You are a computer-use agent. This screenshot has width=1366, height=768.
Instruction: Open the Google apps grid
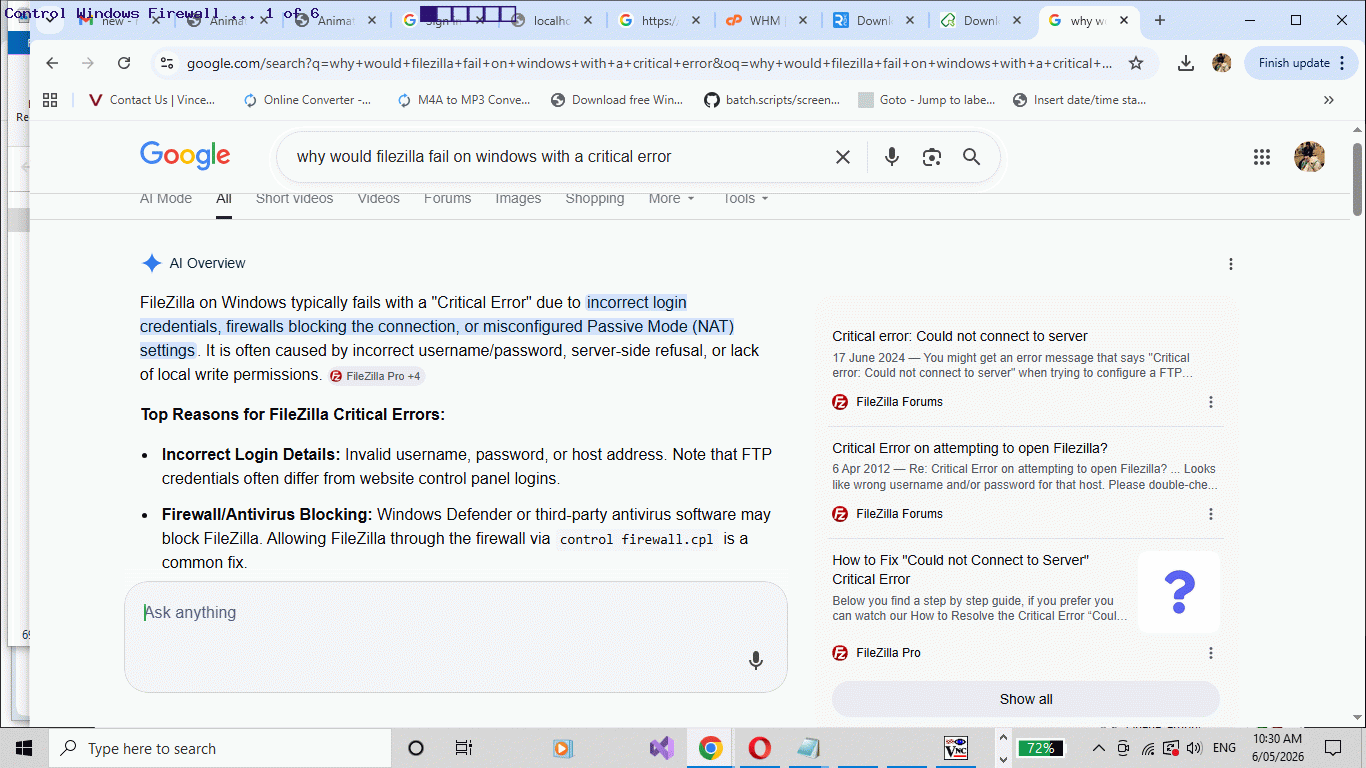(x=1262, y=157)
